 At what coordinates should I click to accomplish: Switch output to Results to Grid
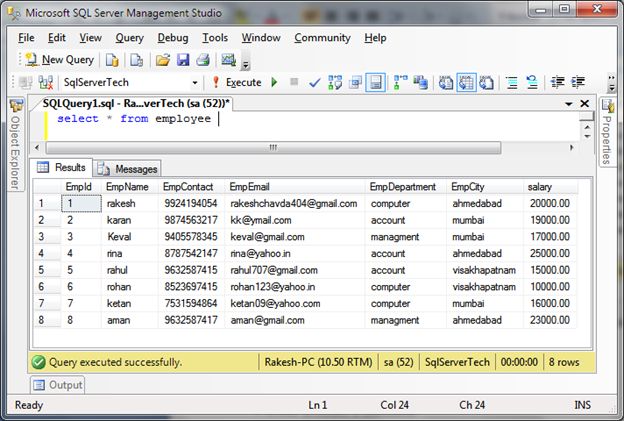(466, 82)
